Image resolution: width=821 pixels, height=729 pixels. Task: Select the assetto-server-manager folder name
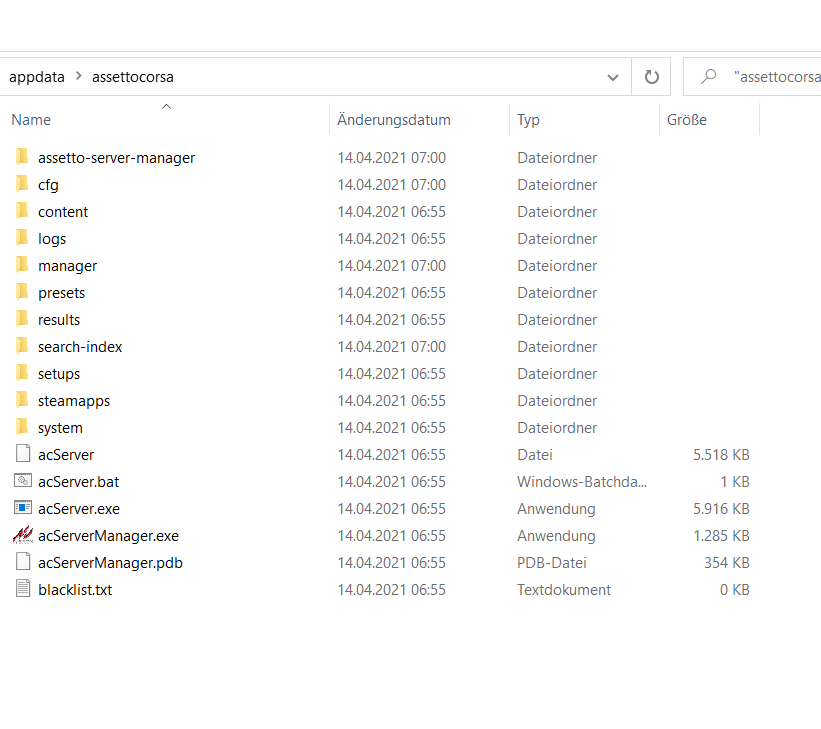point(116,158)
